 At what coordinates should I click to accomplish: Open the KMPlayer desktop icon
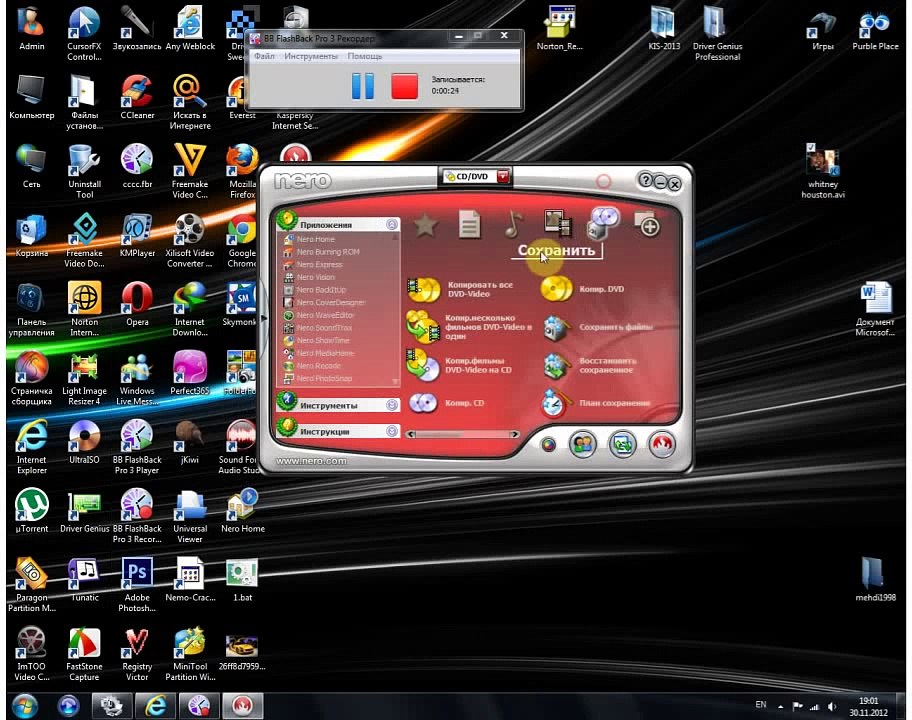coord(137,236)
